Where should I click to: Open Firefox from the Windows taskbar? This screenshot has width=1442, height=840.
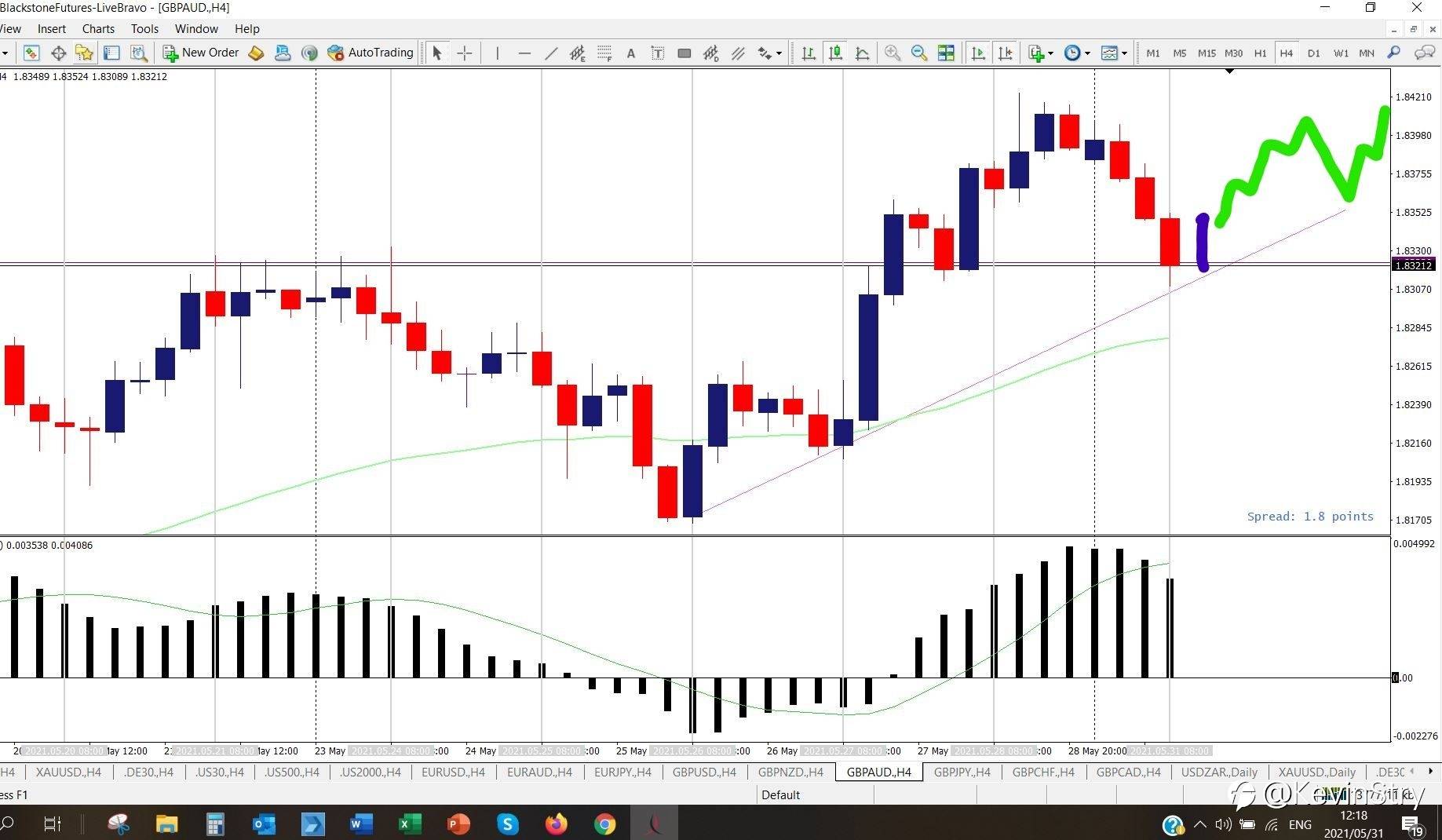[x=556, y=824]
